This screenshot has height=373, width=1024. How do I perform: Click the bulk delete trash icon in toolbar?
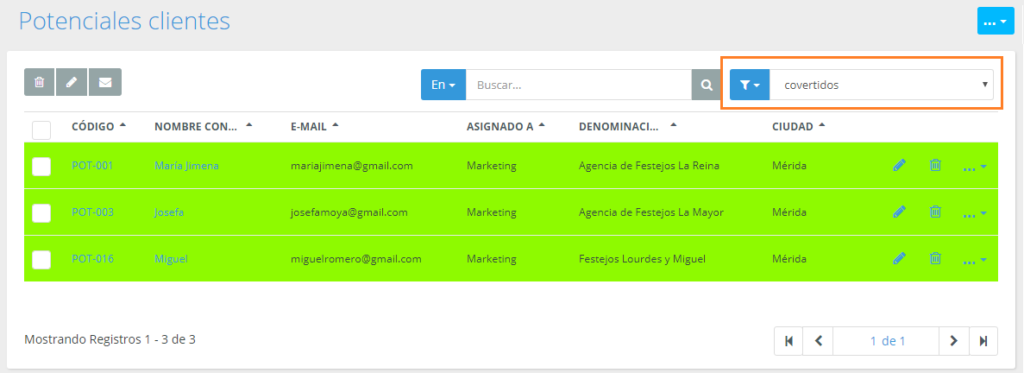coord(40,82)
